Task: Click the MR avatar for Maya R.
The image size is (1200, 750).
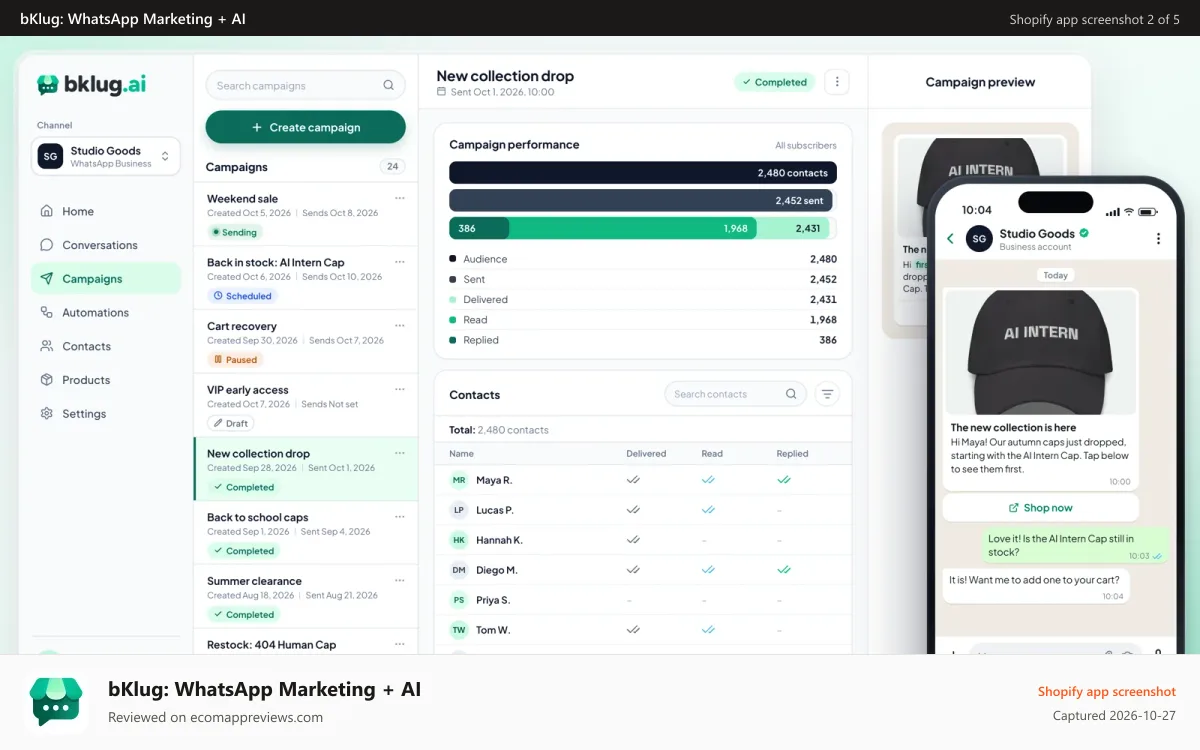Action: 459,480
